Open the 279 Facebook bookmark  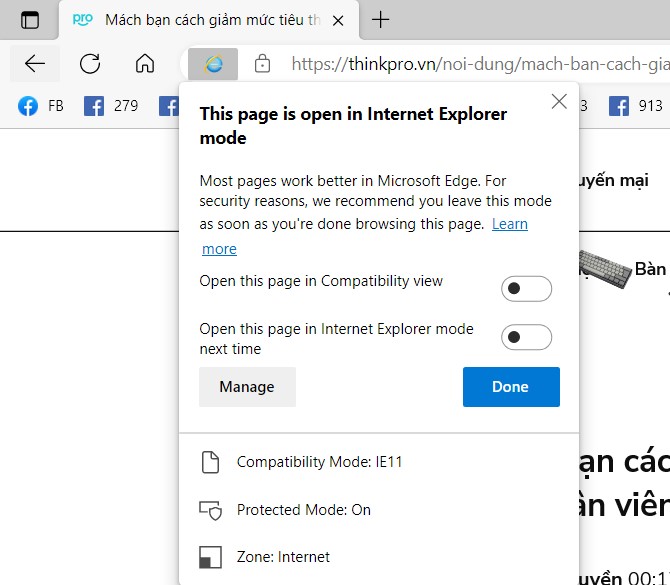point(111,106)
